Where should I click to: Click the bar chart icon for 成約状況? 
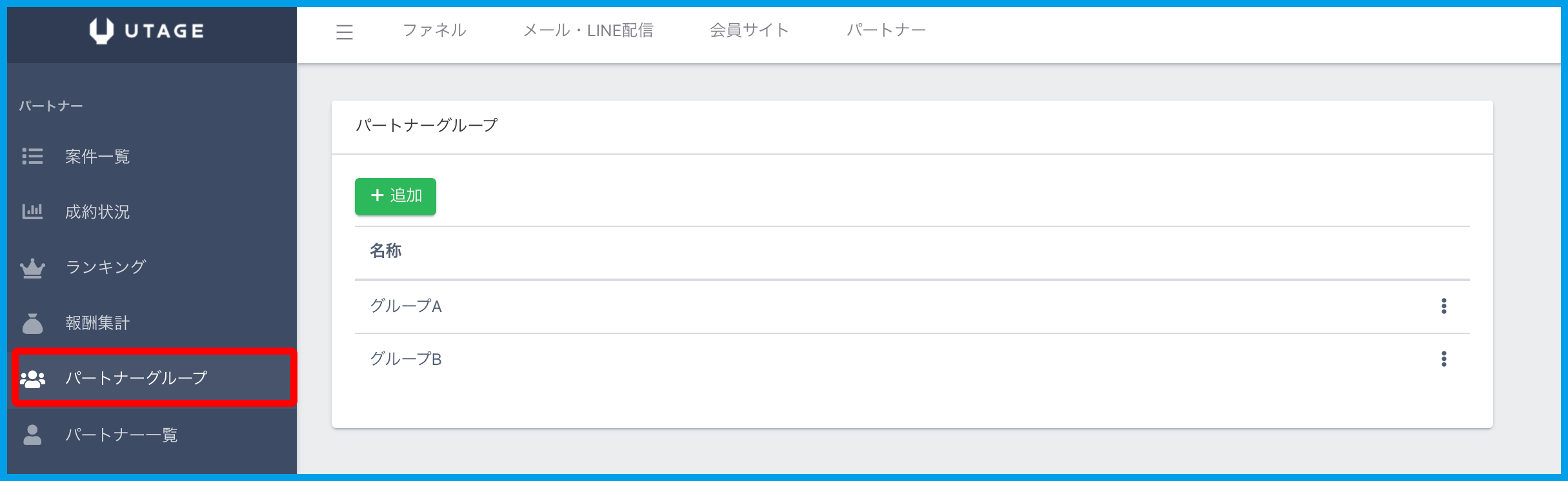(32, 211)
